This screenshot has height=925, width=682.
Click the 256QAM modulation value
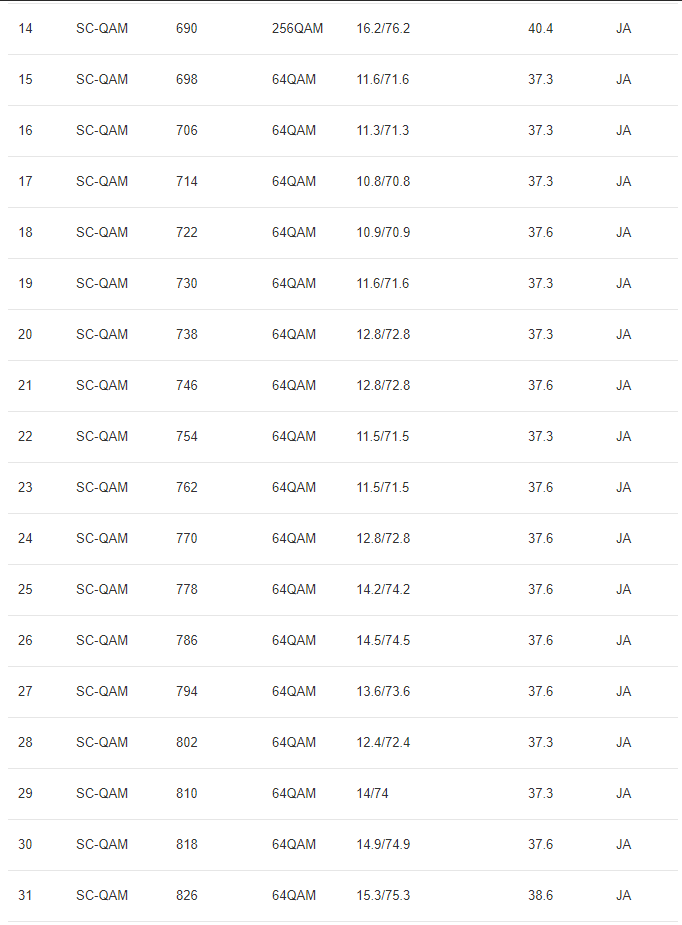[297, 28]
